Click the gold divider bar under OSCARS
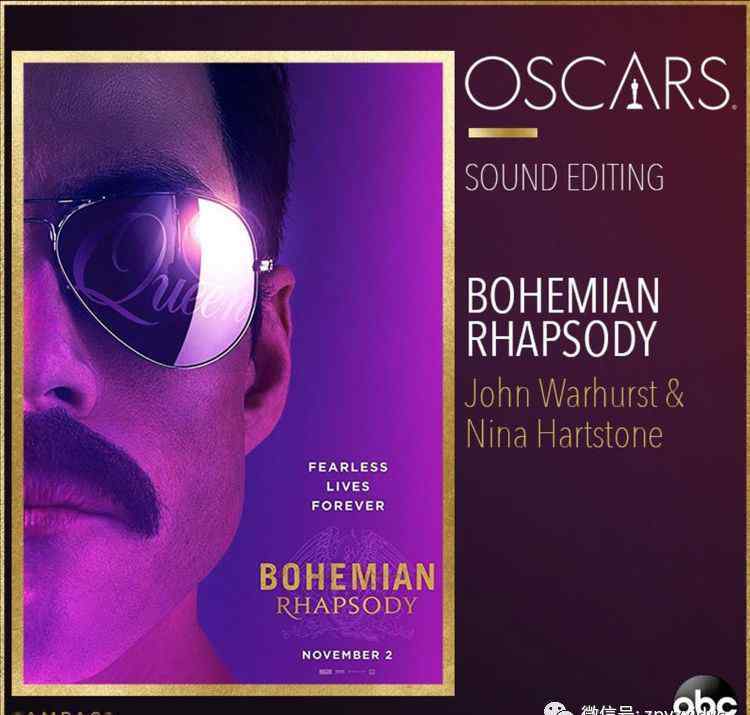The width and height of the screenshot is (750, 715). point(503,133)
